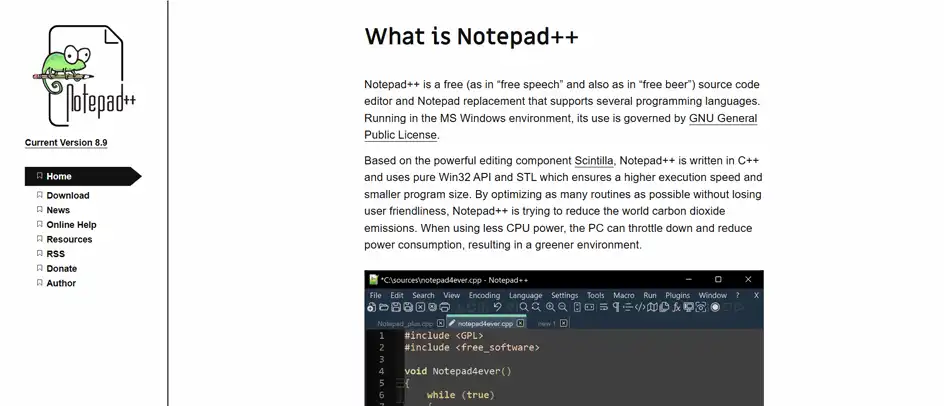Click bookmark icon beside Donate

40,268
